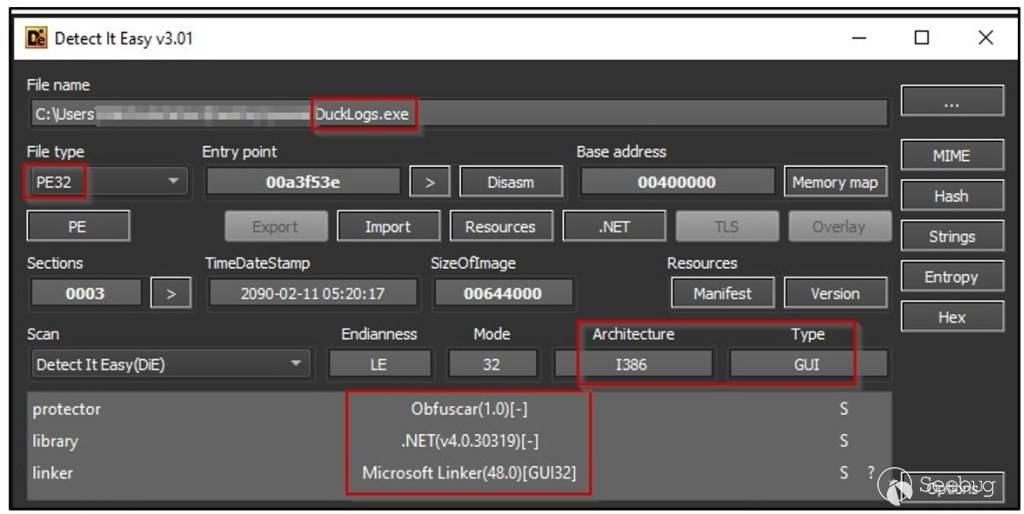1024x514 pixels.
Task: Click the Mode 32 field
Action: coord(492,364)
